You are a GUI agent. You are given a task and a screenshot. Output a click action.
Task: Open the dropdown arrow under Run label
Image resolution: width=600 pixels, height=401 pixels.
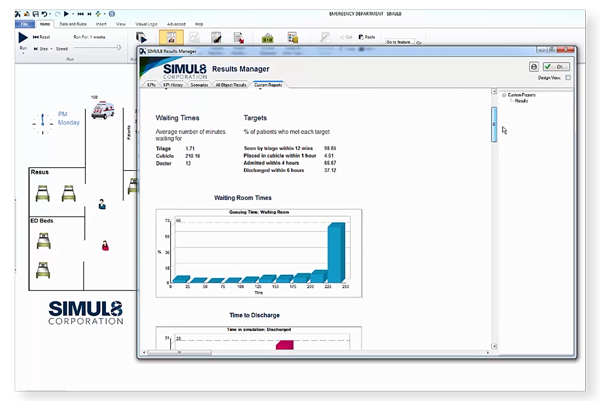(23, 53)
